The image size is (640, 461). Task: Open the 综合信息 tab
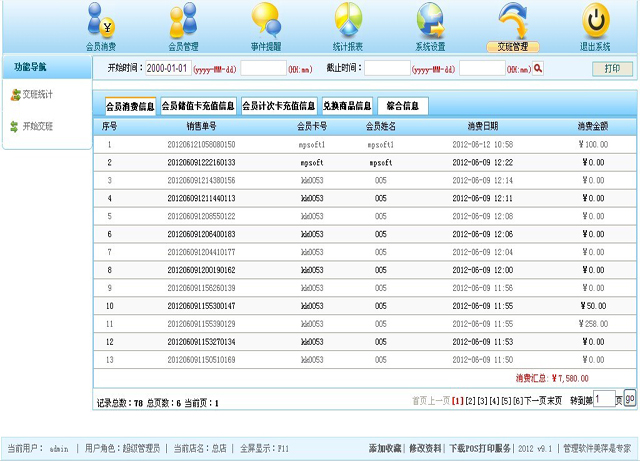(402, 106)
